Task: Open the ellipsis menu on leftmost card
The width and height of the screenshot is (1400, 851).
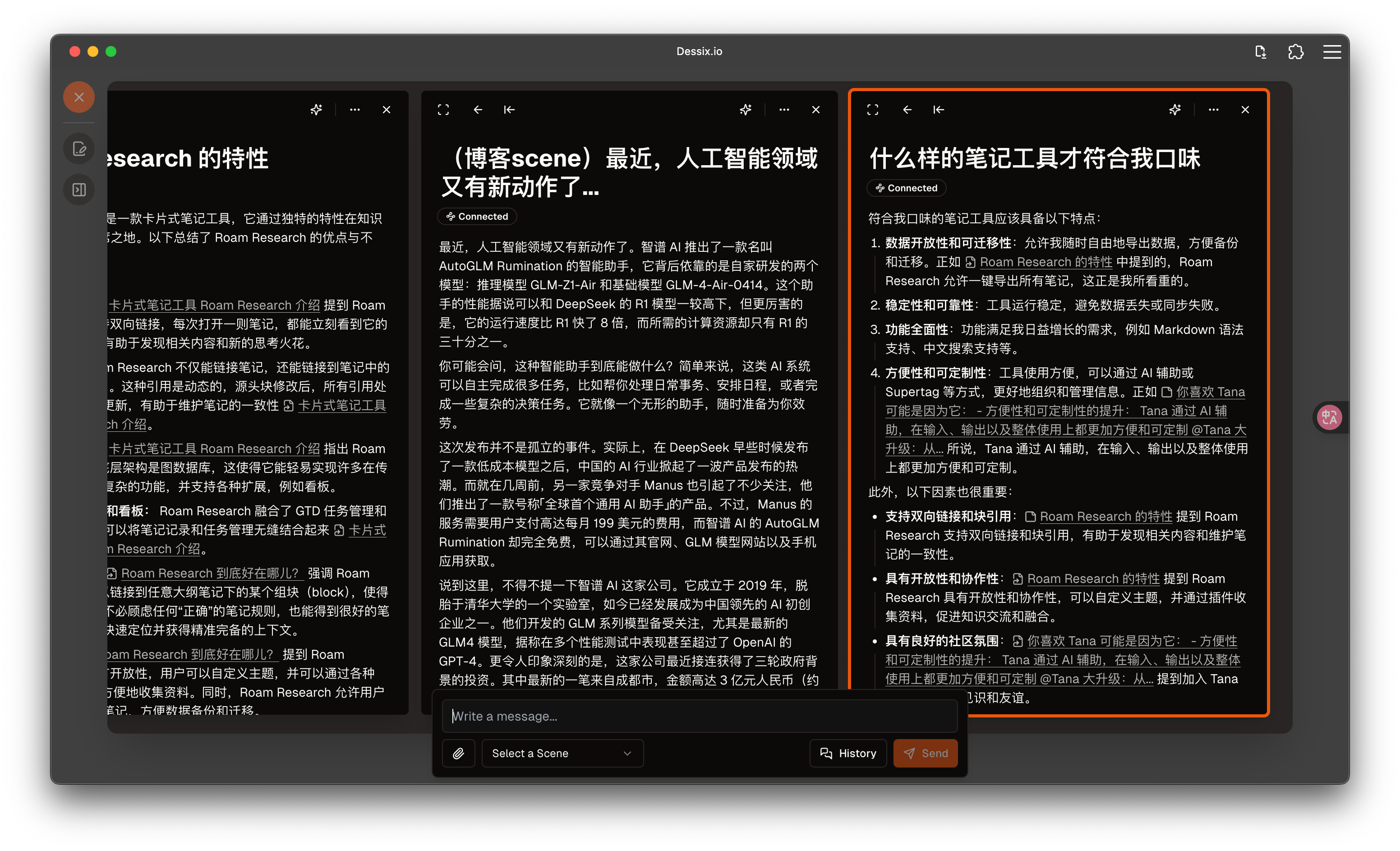Action: (x=355, y=109)
